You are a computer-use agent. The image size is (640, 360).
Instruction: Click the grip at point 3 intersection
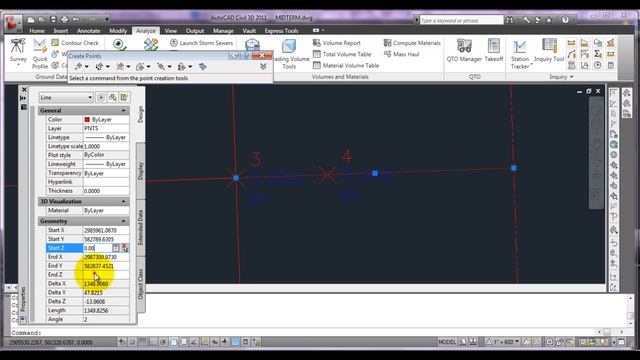[x=236, y=178]
